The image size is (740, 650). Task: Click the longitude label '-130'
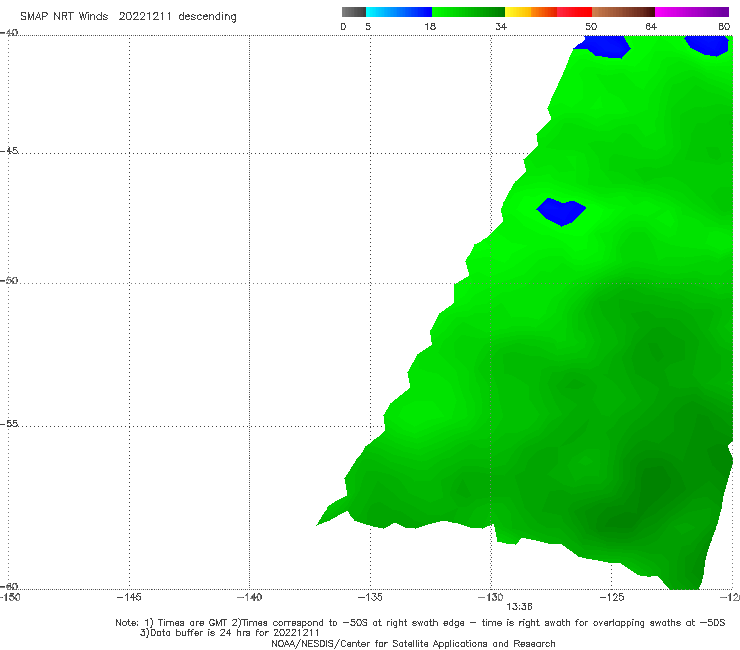[491, 597]
